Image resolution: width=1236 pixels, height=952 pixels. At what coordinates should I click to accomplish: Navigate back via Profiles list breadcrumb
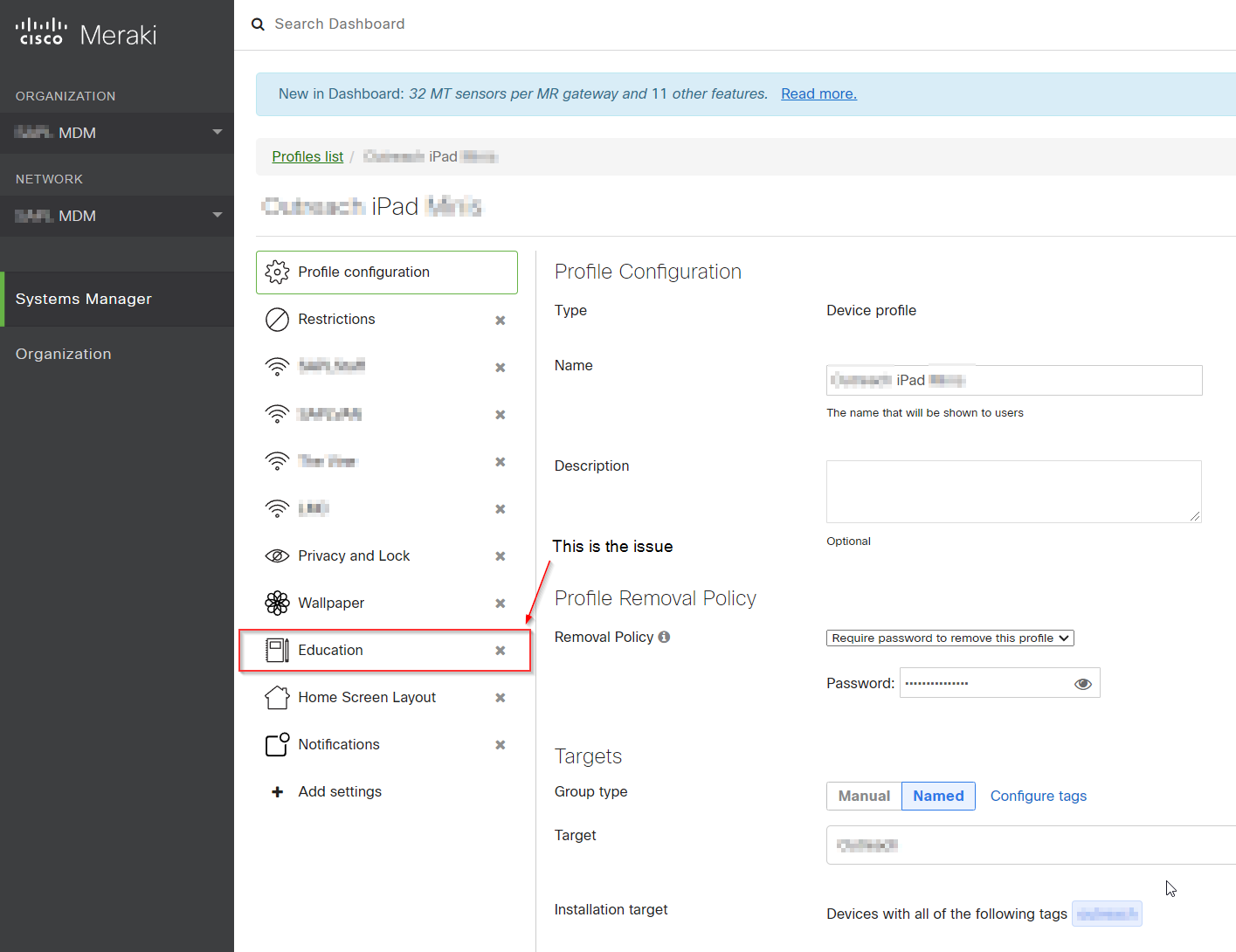pos(307,156)
